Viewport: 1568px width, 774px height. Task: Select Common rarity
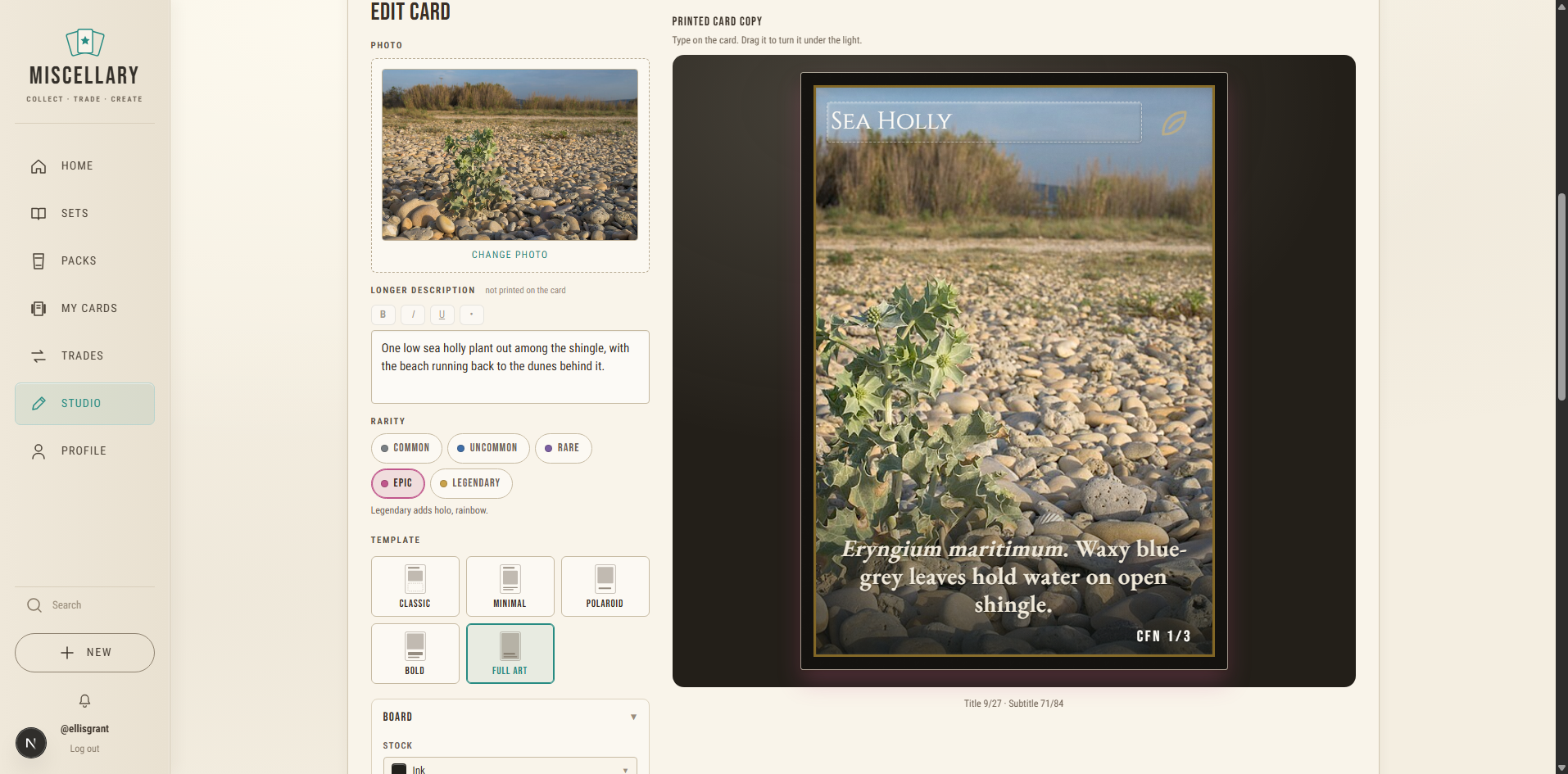click(406, 448)
